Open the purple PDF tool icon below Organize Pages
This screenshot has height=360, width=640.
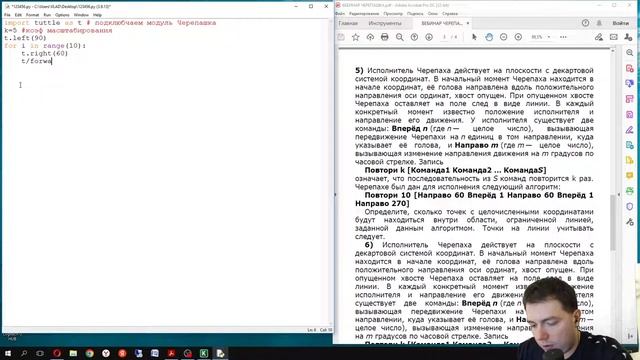pyautogui.click(x=630, y=115)
